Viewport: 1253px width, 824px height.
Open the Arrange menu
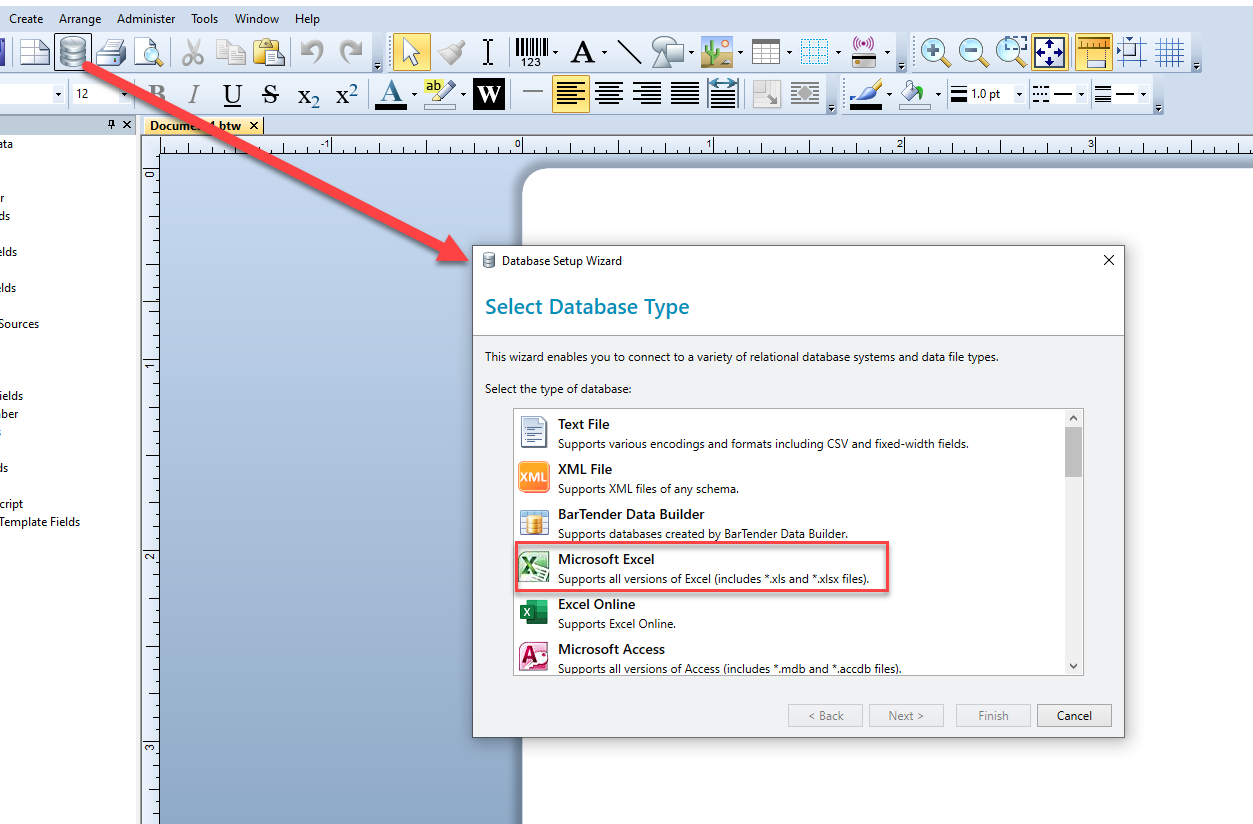tap(80, 18)
